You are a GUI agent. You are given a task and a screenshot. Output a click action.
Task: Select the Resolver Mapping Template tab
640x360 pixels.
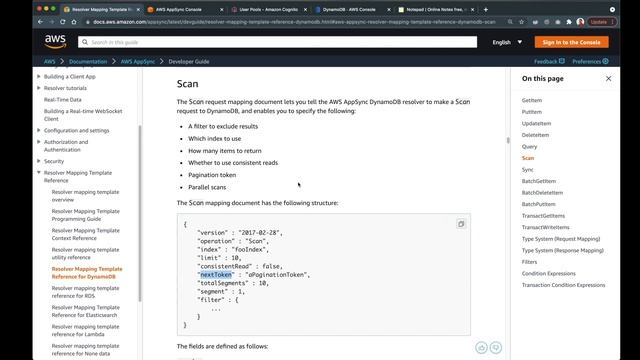(x=101, y=9)
